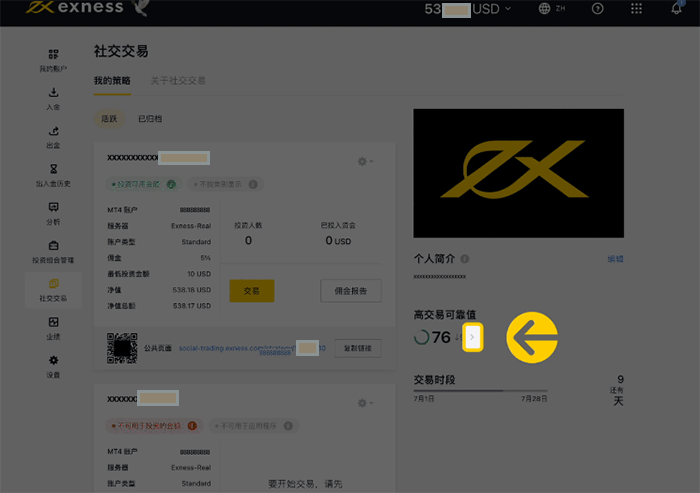The width and height of the screenshot is (700, 493).
Task: Select the 活跃 active filter
Action: [108, 119]
